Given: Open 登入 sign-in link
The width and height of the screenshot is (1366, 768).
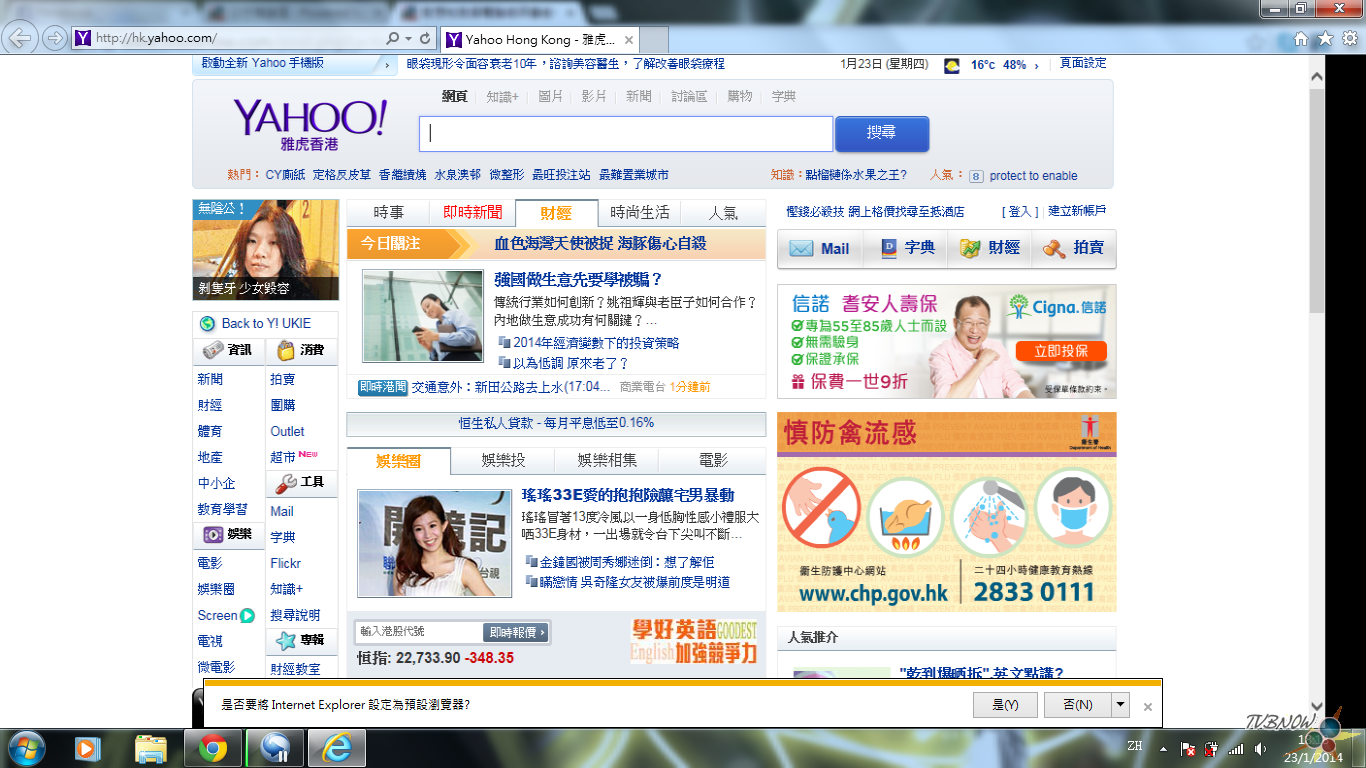Looking at the screenshot, I should point(1019,212).
